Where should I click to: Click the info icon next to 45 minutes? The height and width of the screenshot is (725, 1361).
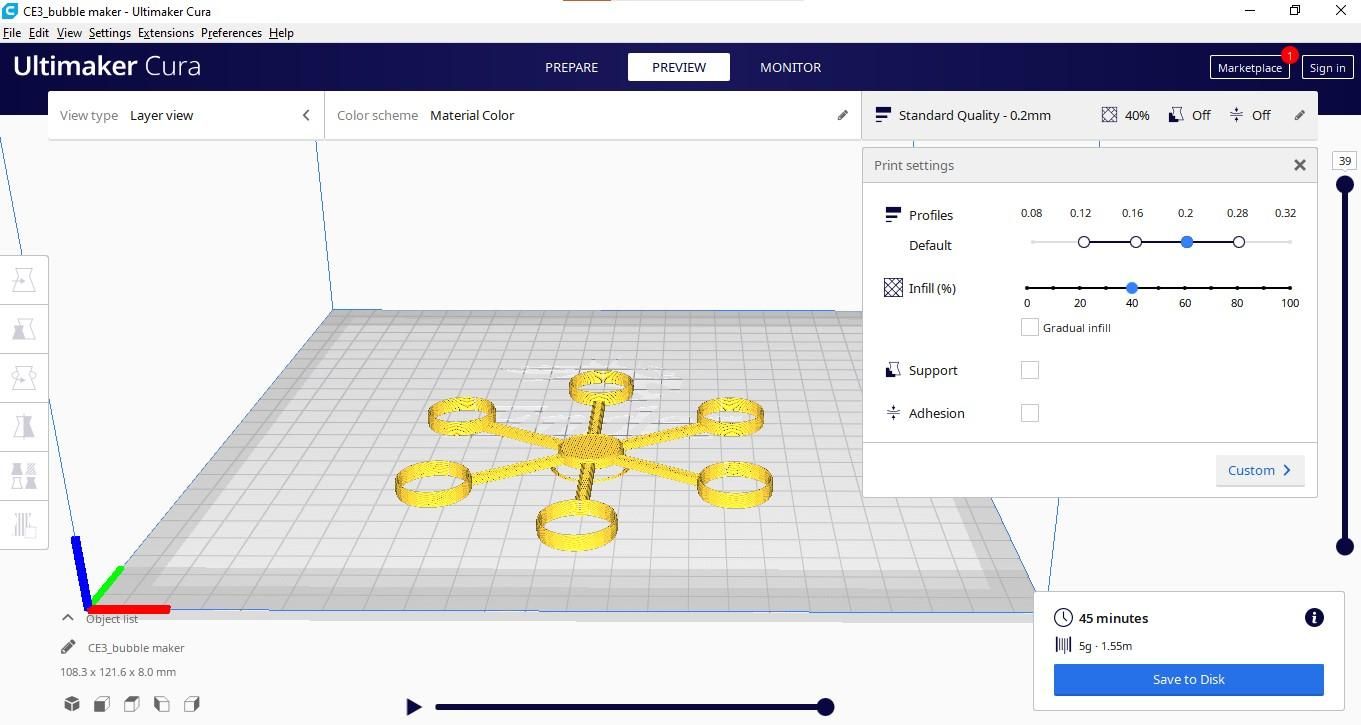(x=1314, y=618)
